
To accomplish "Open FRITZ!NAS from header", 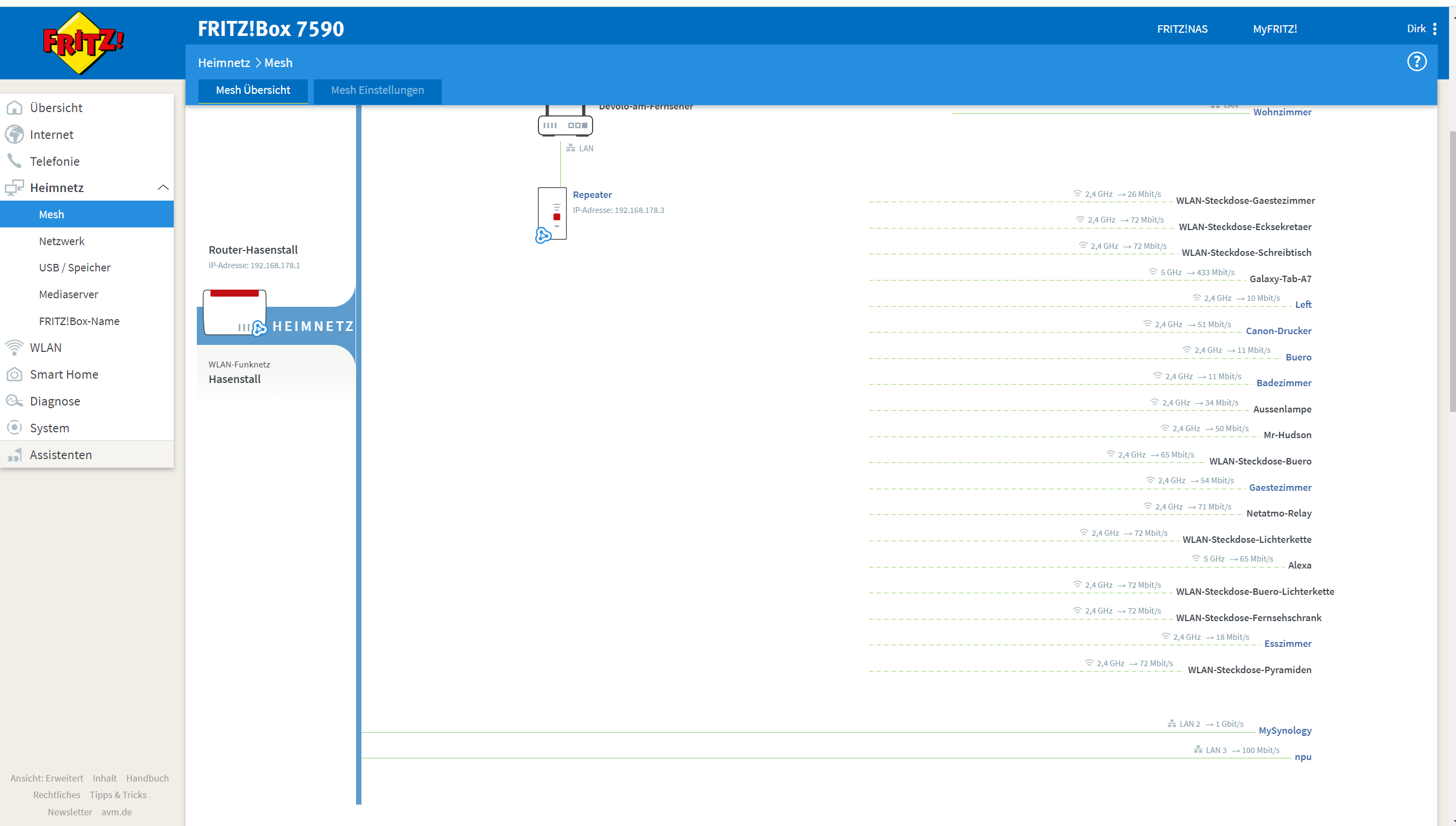I will [x=1182, y=29].
